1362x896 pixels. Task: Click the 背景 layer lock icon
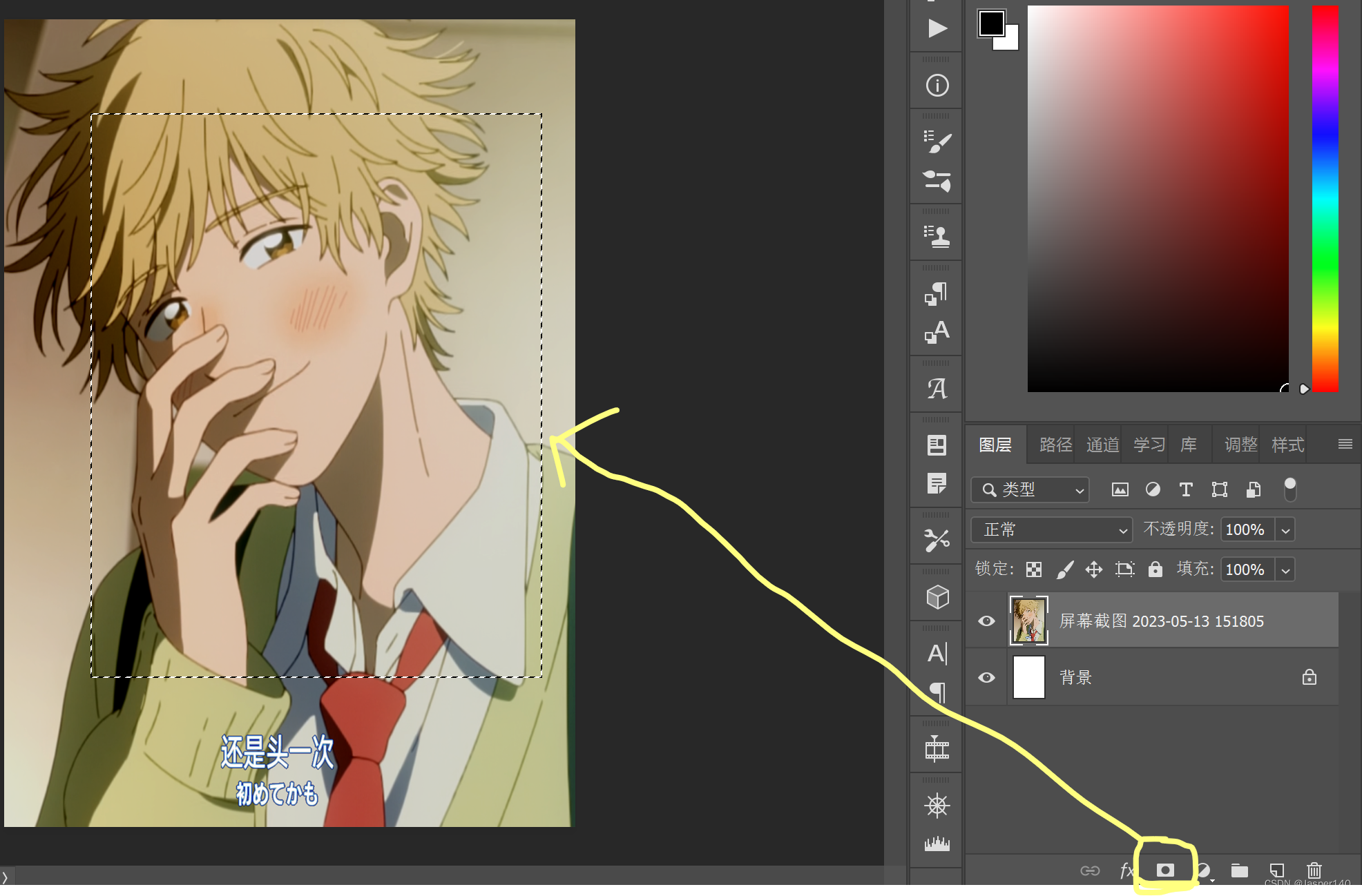click(x=1309, y=677)
